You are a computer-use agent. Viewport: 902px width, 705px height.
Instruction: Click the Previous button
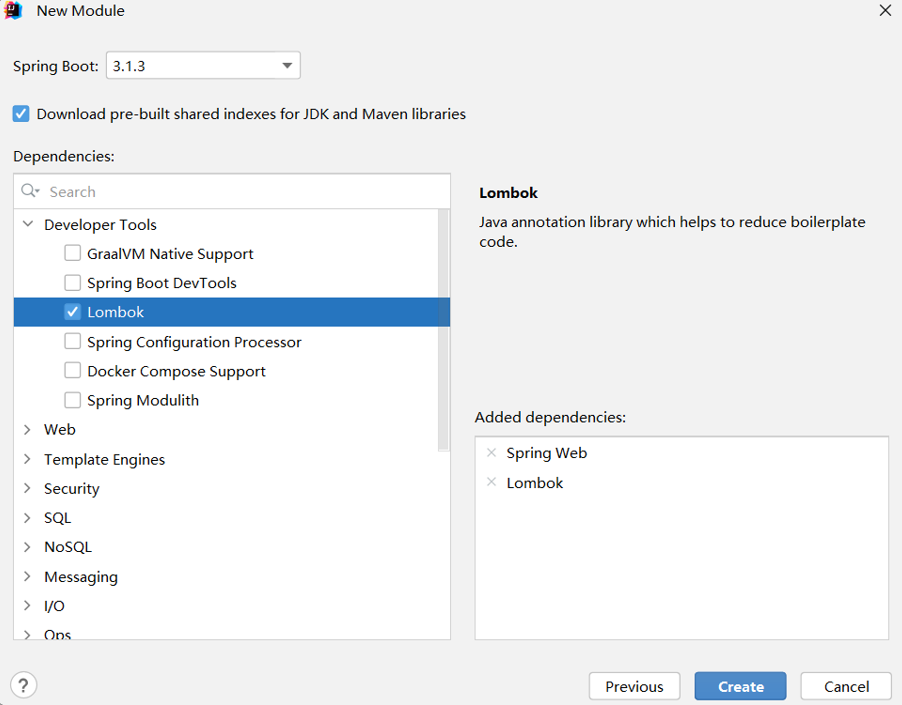(634, 686)
